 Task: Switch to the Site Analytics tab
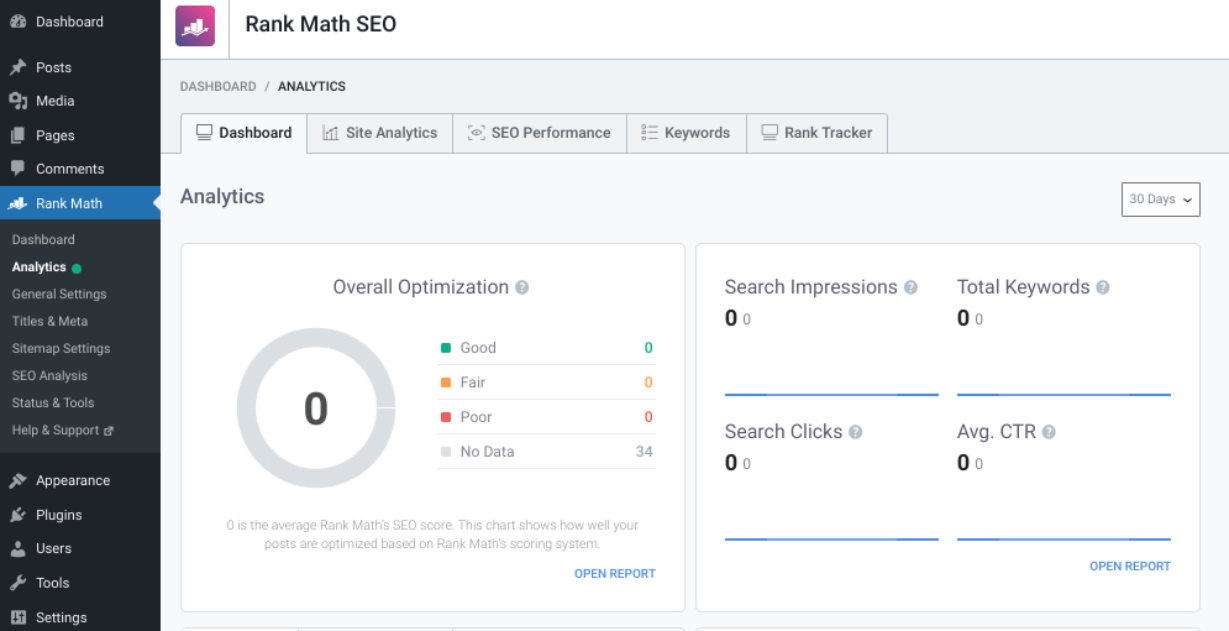click(x=380, y=133)
